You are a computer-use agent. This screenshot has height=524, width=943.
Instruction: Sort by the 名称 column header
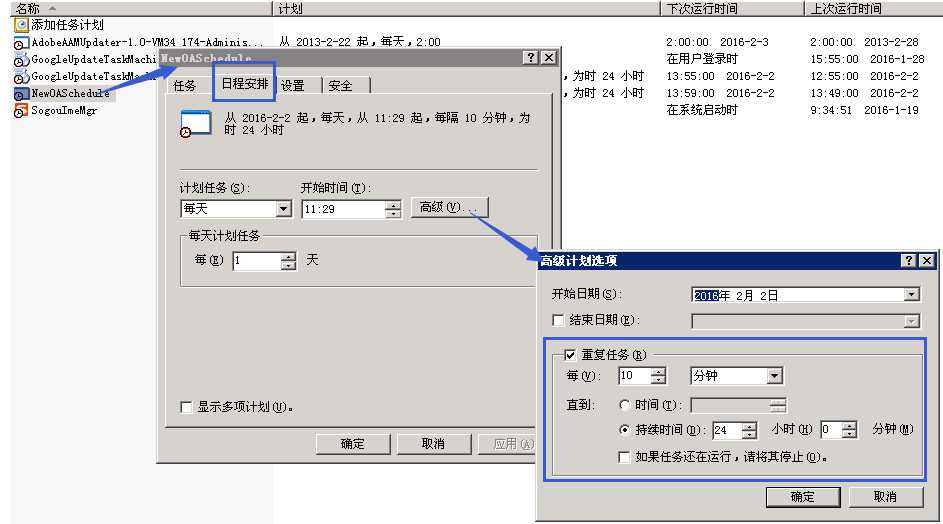click(x=141, y=8)
